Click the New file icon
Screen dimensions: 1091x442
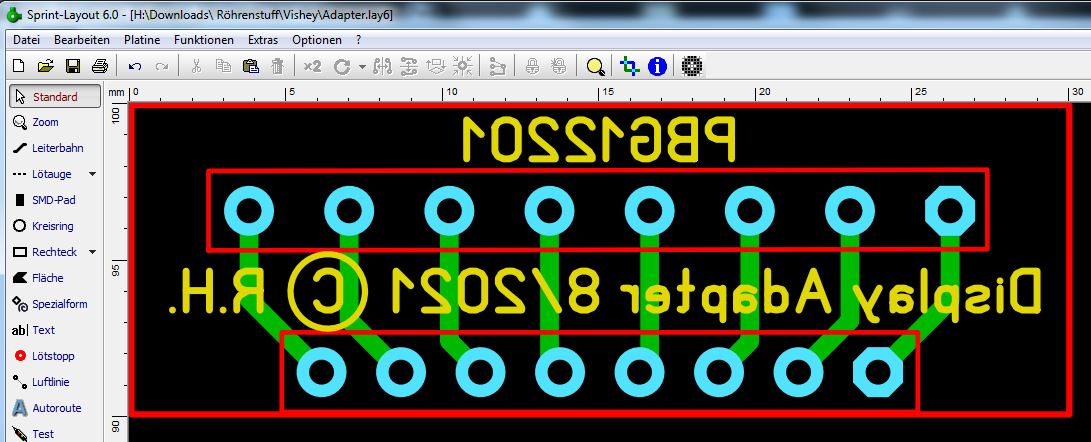pyautogui.click(x=18, y=67)
